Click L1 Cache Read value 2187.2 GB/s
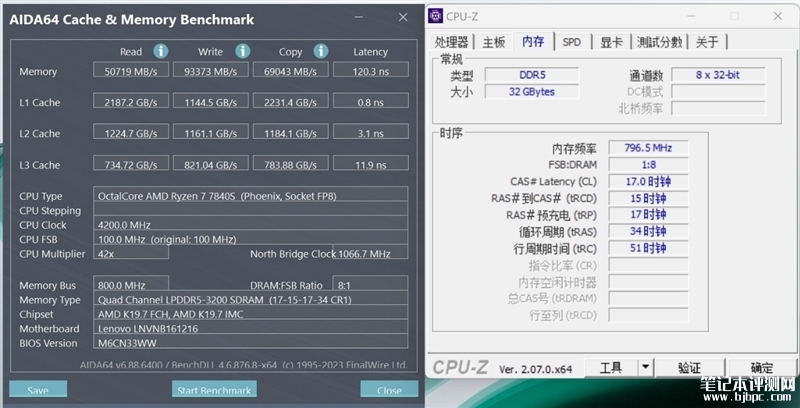 click(x=131, y=100)
